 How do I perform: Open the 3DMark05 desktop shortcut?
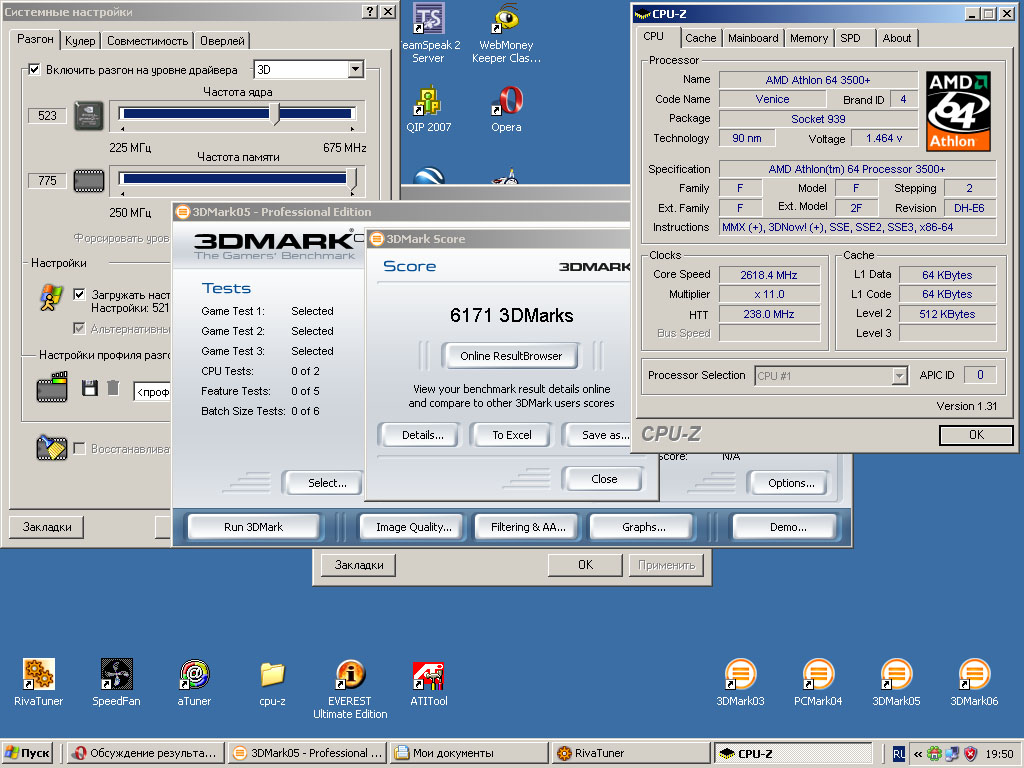pyautogui.click(x=896, y=682)
